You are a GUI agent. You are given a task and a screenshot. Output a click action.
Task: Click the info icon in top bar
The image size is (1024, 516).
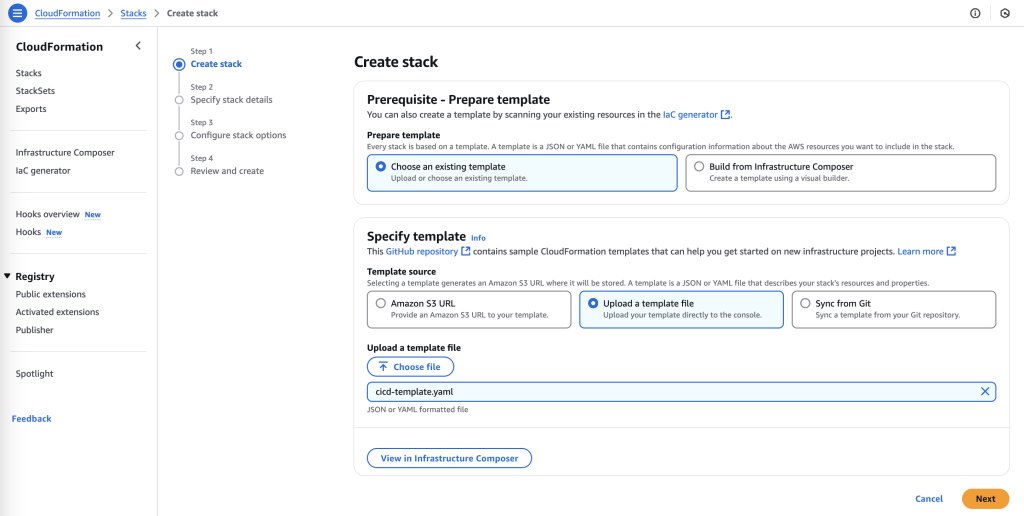pos(975,13)
